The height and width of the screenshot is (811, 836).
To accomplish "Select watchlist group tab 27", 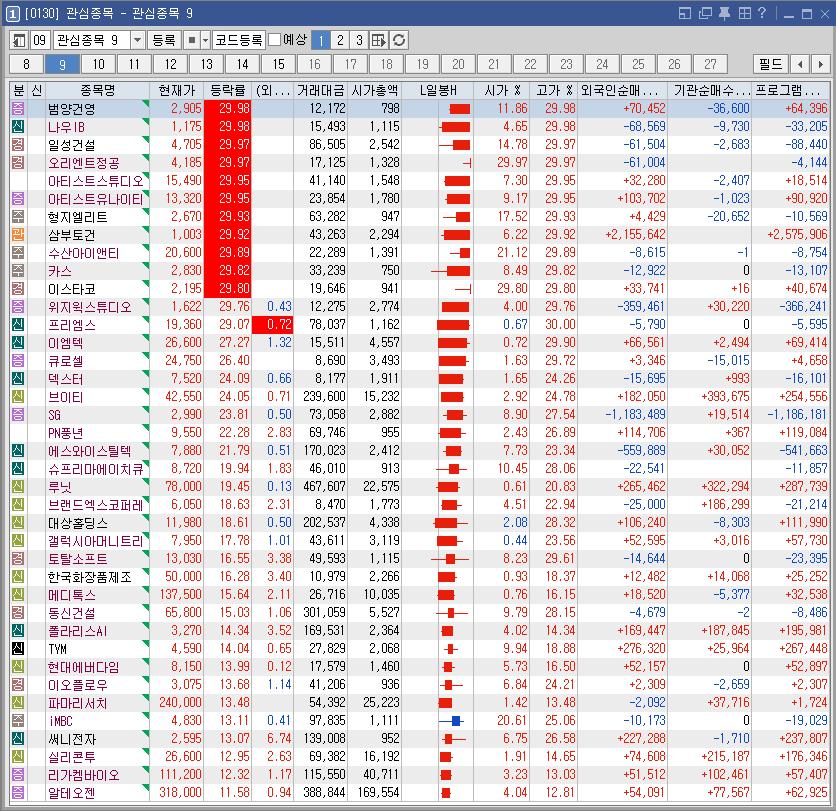I will [710, 65].
